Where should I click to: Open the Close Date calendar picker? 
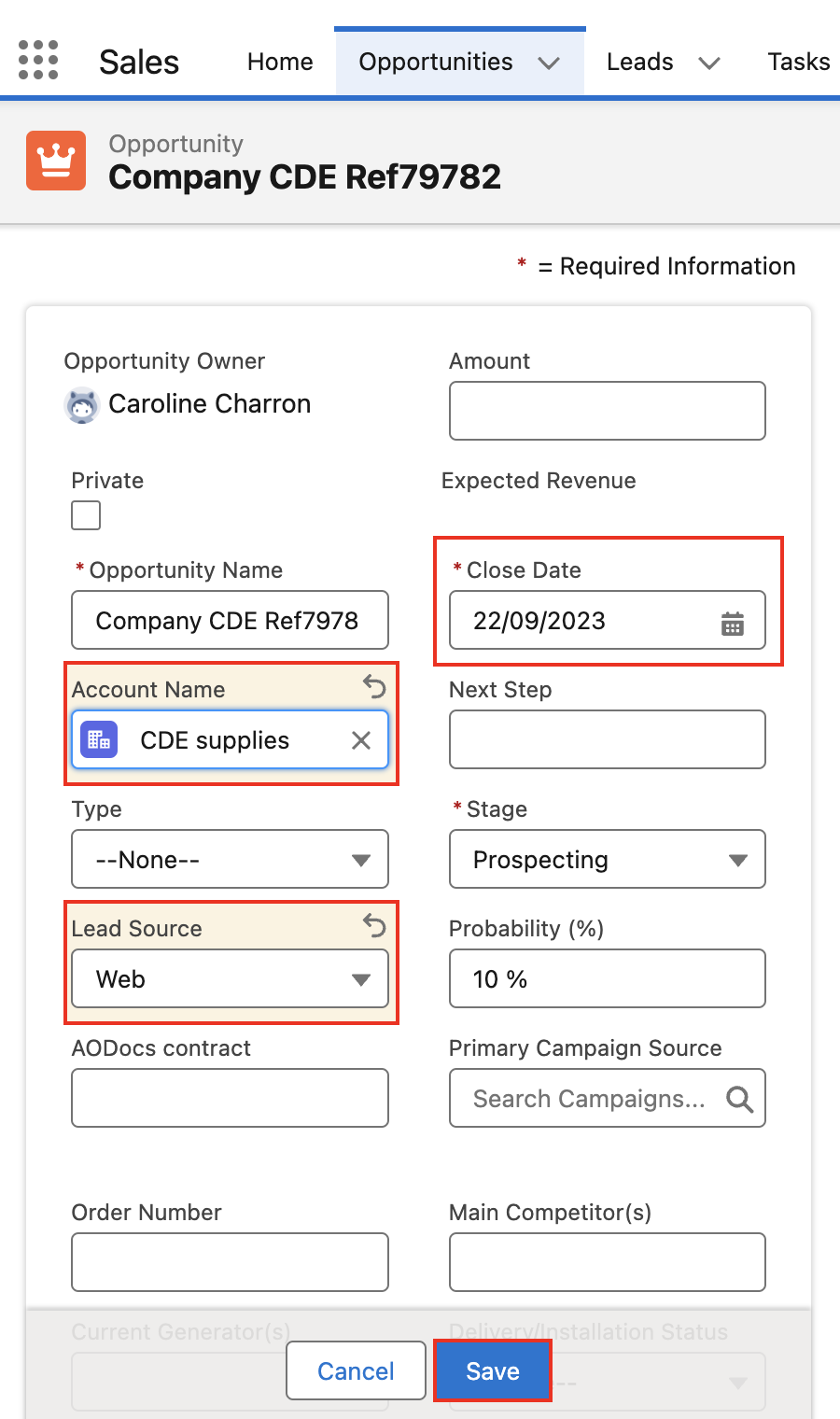pos(733,623)
